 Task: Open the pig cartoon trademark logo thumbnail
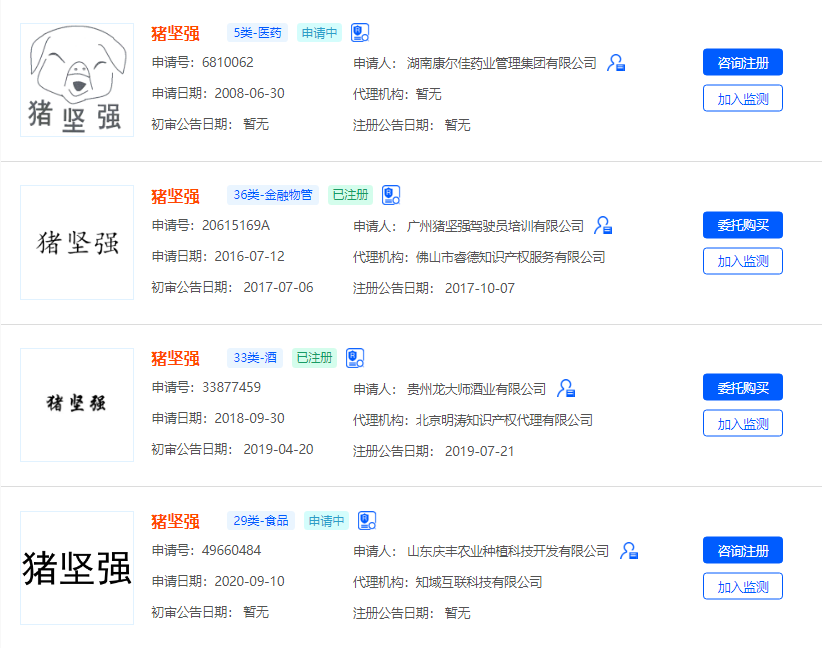(77, 80)
